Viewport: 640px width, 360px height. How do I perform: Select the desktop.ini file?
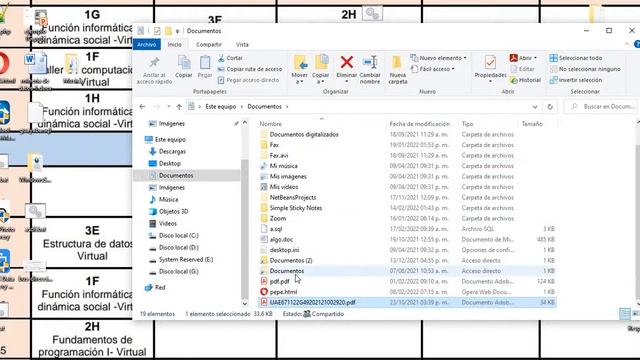click(x=284, y=250)
